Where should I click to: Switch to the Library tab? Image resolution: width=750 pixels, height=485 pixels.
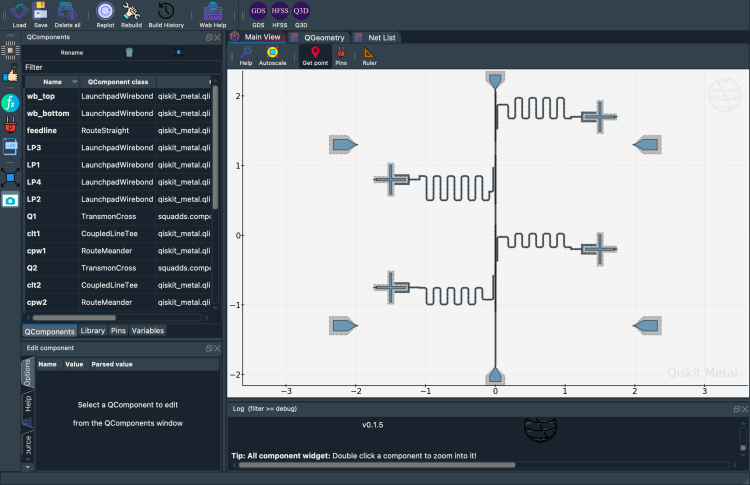click(93, 331)
